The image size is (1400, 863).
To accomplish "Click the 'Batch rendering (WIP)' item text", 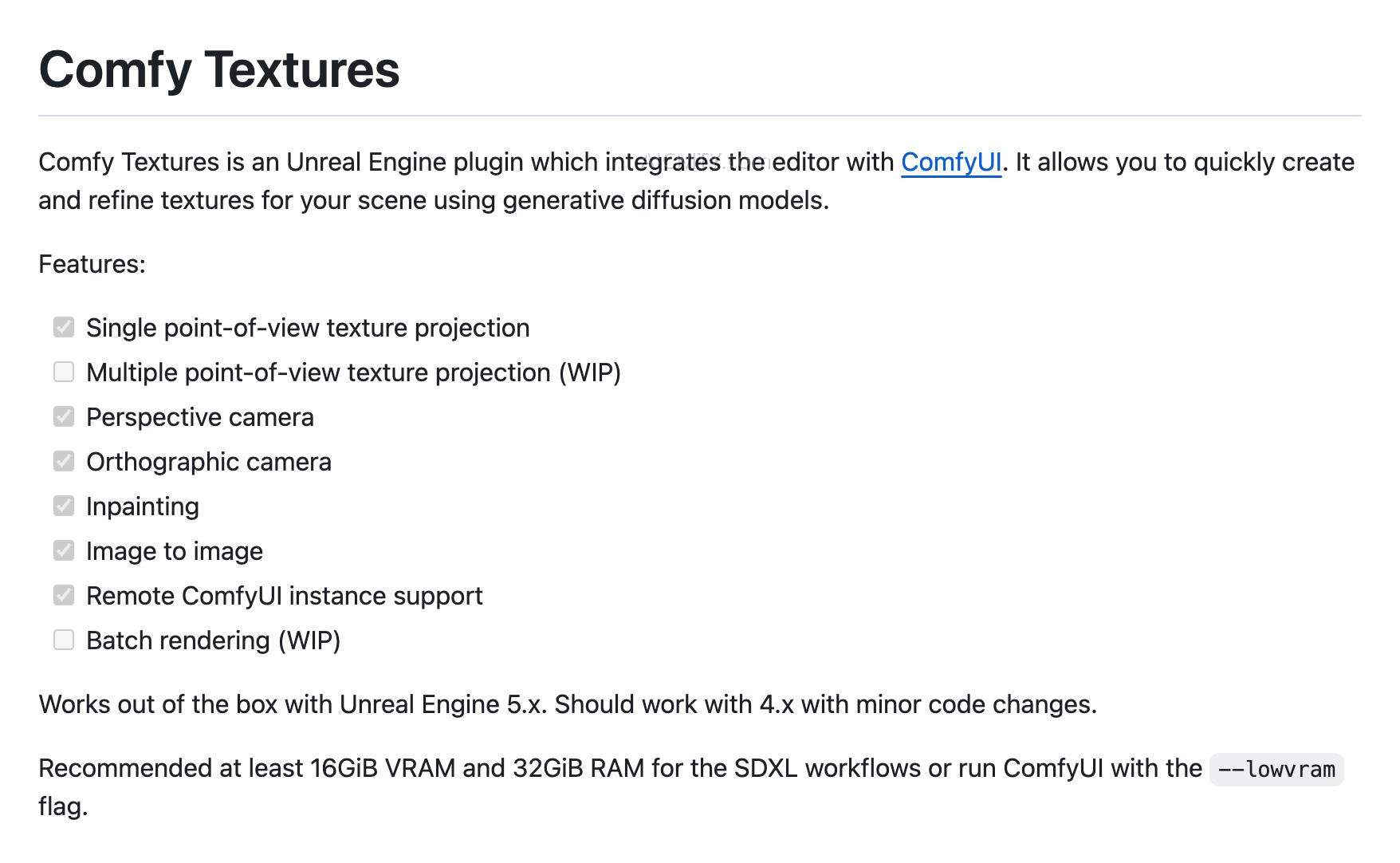I will click(214, 640).
